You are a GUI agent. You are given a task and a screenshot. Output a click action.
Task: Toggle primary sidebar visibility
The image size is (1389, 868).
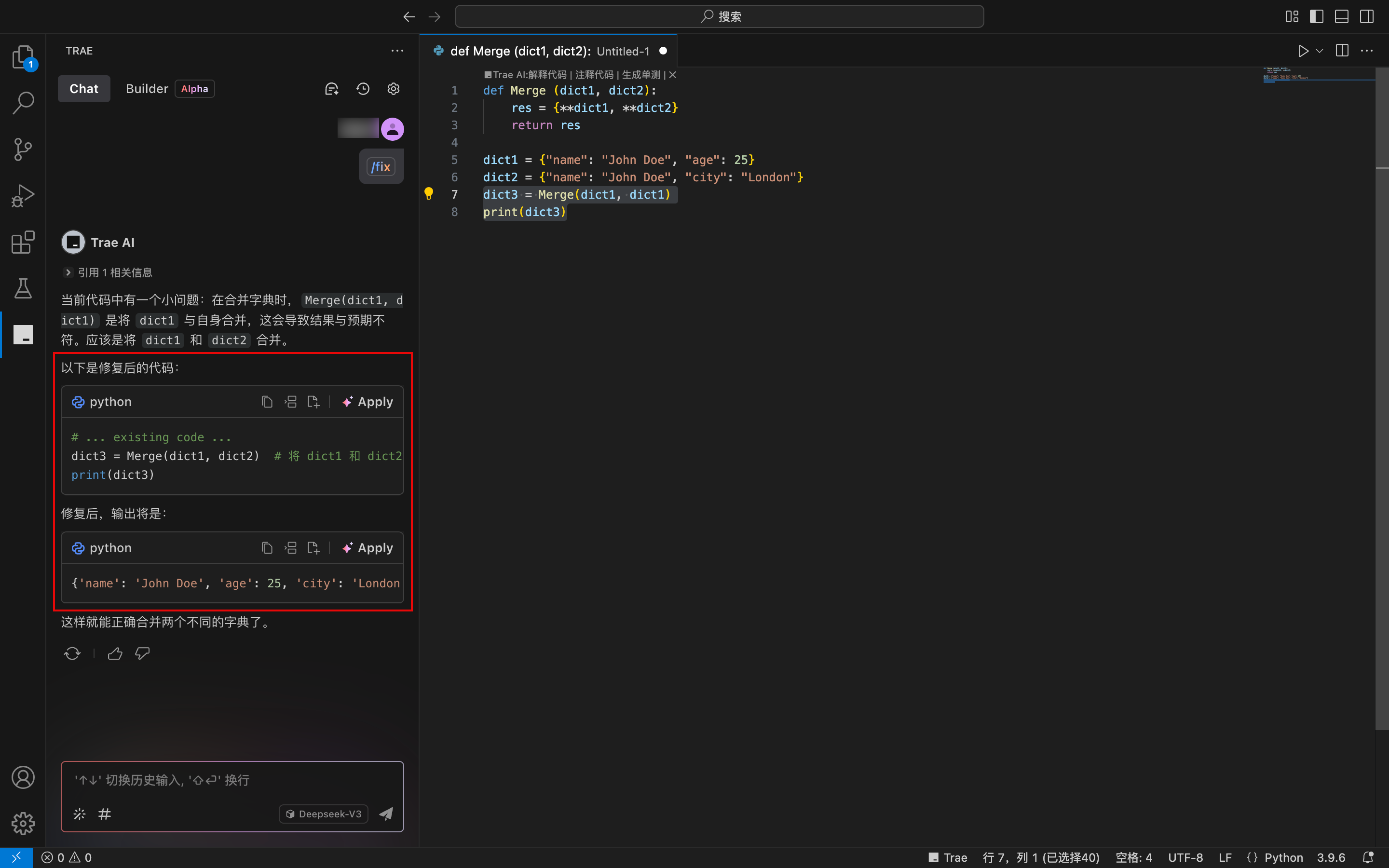point(1317,17)
